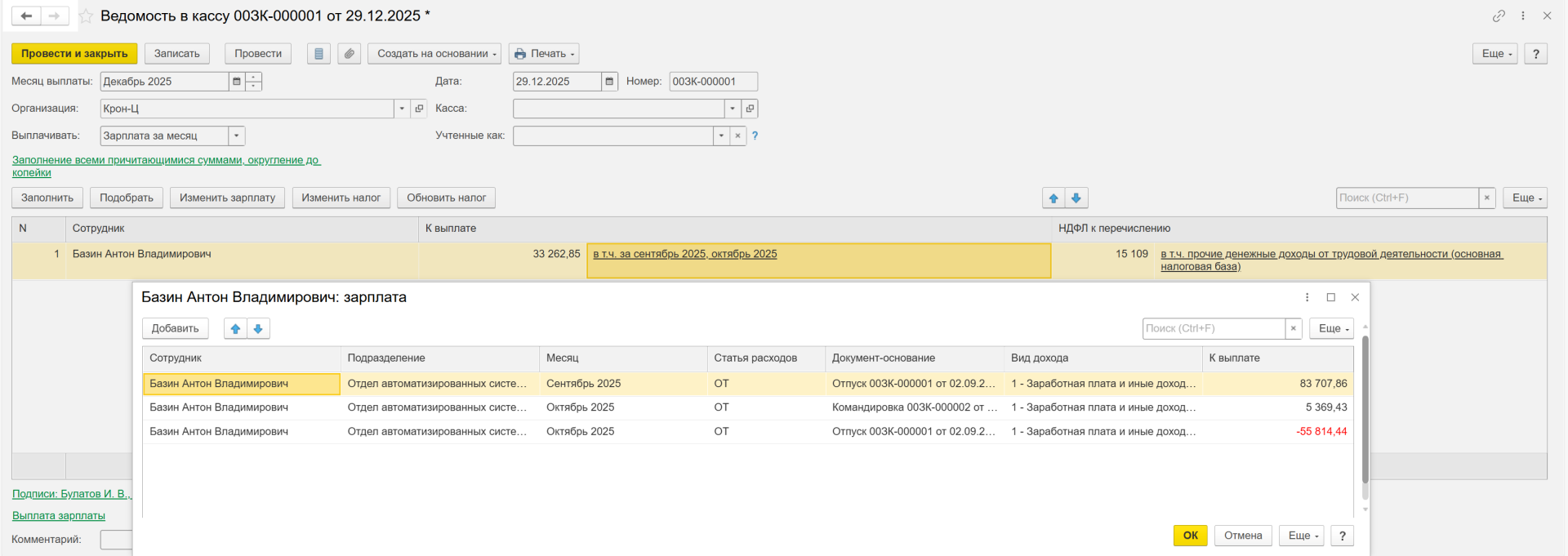Open the Печать menu

tap(544, 54)
